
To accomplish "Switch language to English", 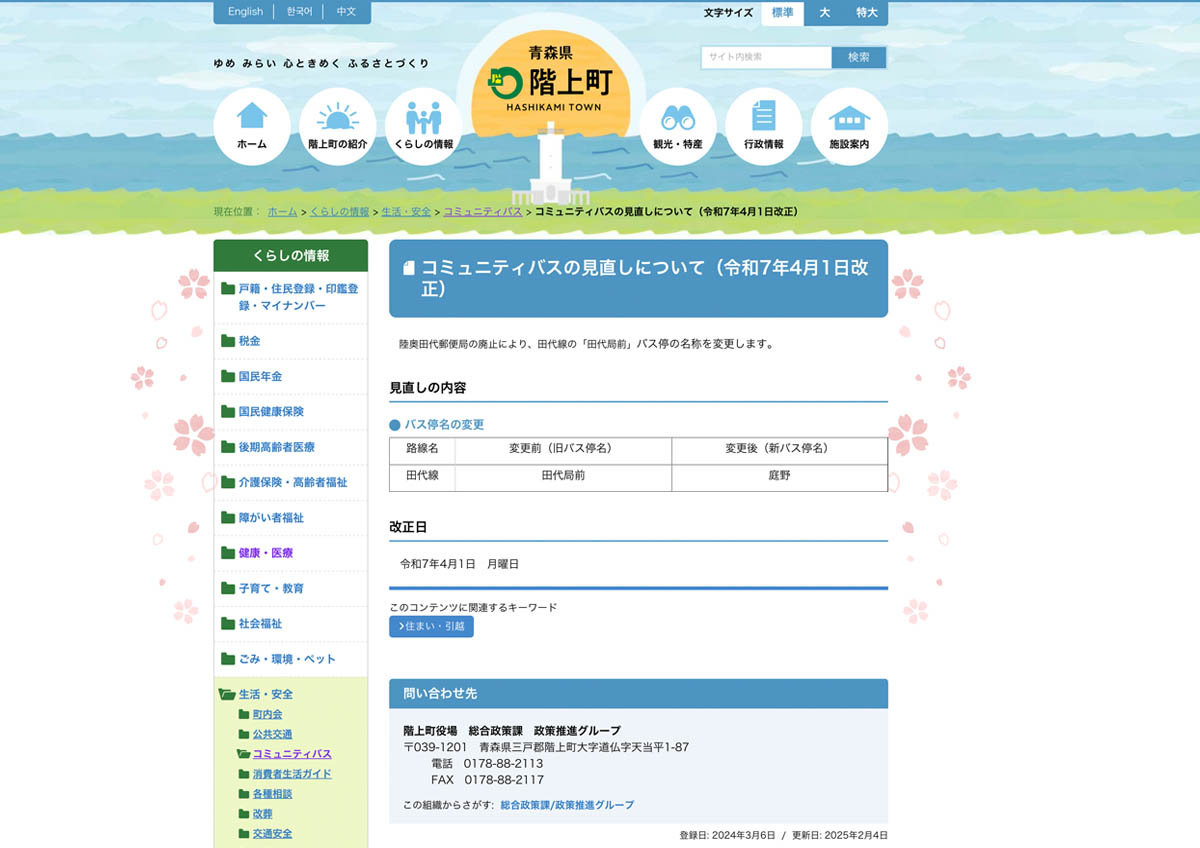I will [x=245, y=12].
